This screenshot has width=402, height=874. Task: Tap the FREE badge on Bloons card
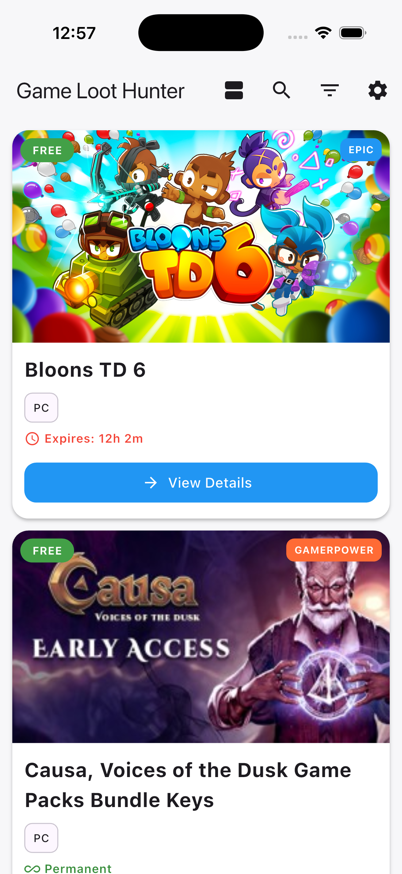[47, 150]
